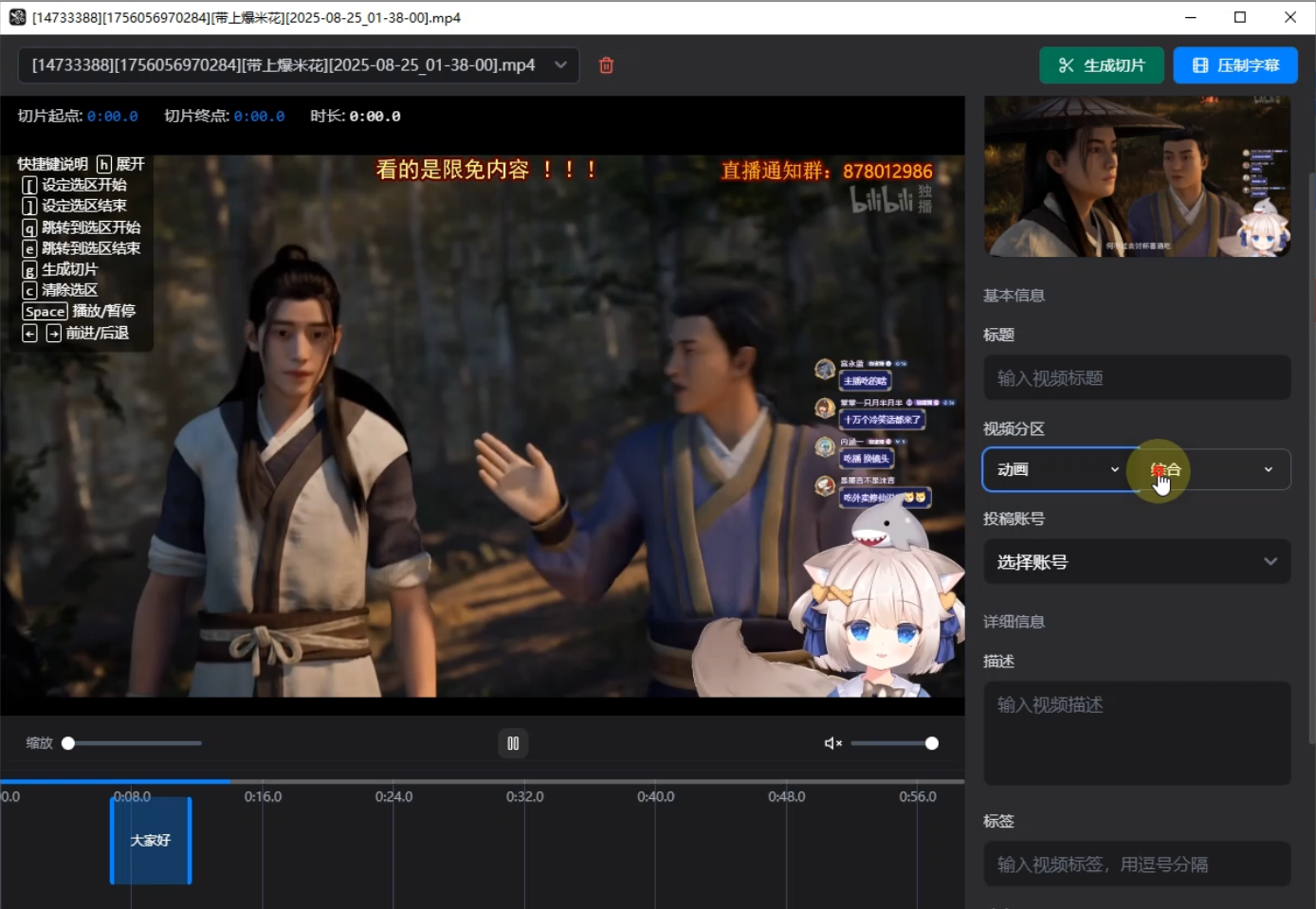Open the 动画 category dropdown

point(1060,469)
